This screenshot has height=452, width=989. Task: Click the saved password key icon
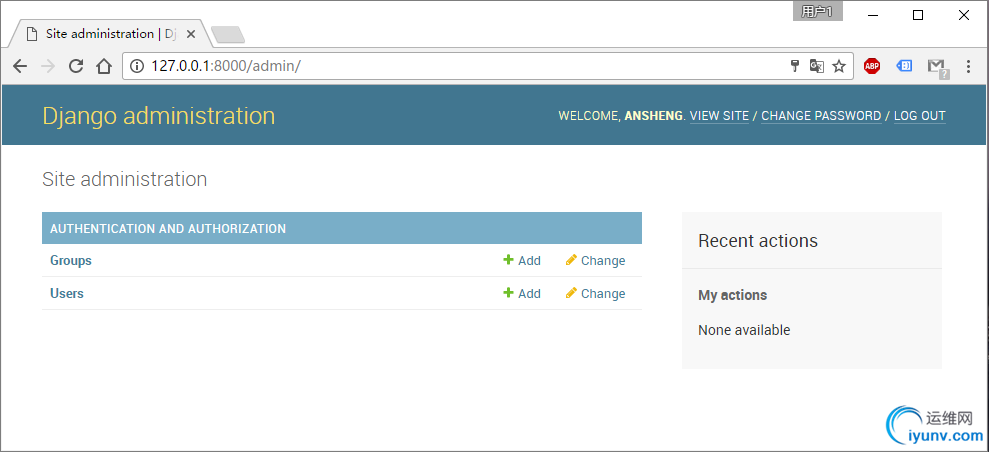795,66
